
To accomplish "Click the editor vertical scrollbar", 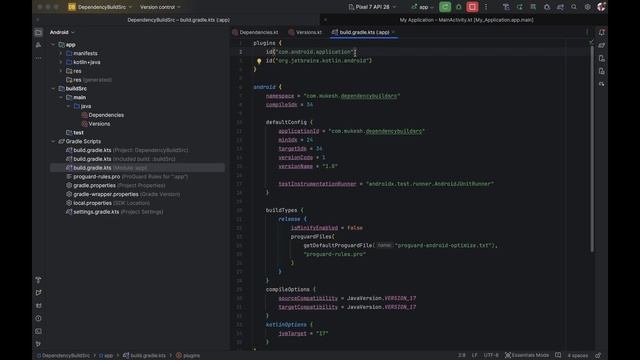I will tap(591, 149).
